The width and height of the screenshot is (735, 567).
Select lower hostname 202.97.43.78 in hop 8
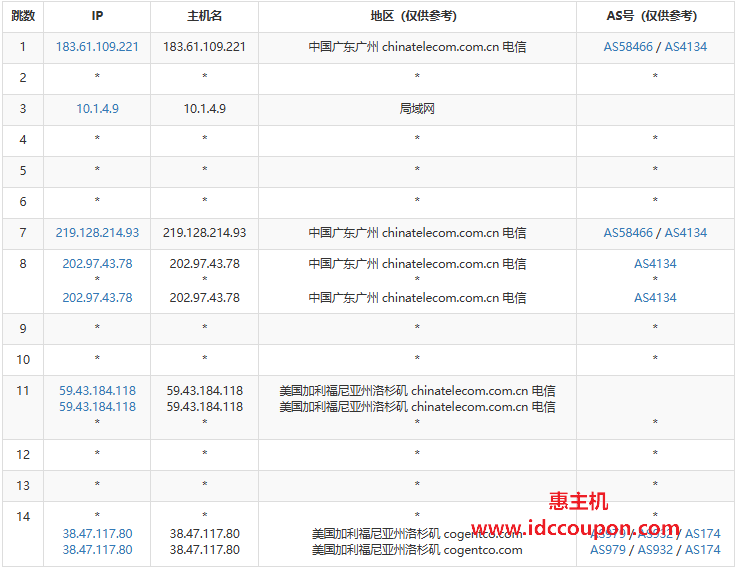pyautogui.click(x=204, y=298)
